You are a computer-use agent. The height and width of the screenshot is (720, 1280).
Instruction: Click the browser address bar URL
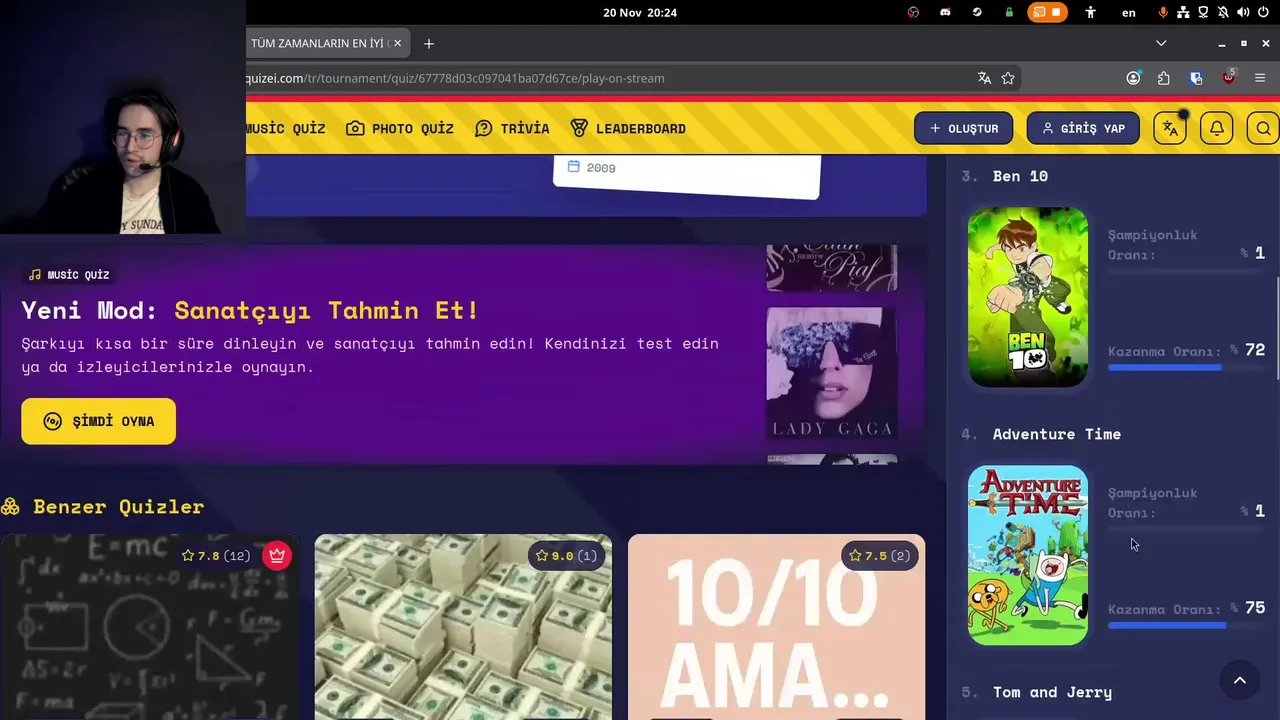coord(455,78)
